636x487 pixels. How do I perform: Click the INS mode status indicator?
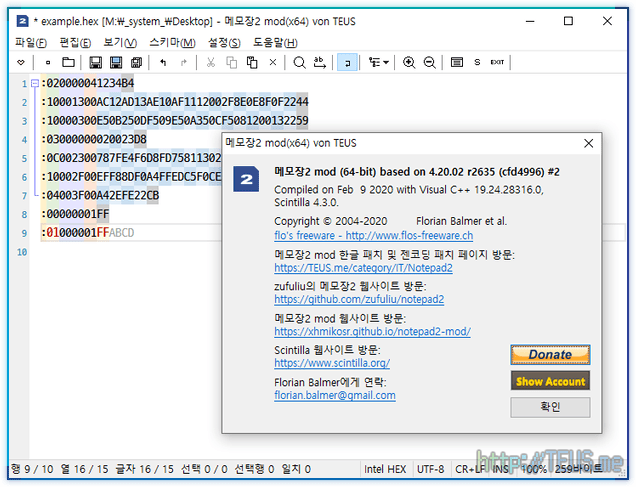point(501,470)
